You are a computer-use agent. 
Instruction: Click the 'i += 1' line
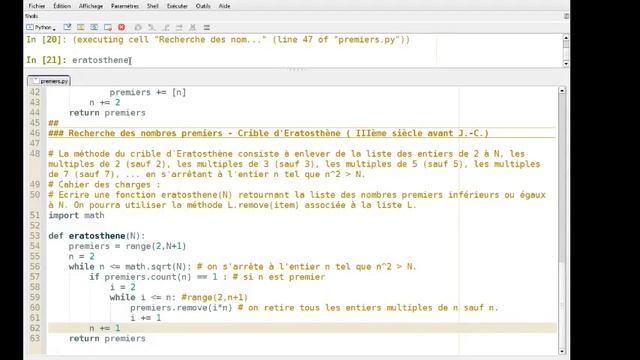pyautogui.click(x=146, y=318)
